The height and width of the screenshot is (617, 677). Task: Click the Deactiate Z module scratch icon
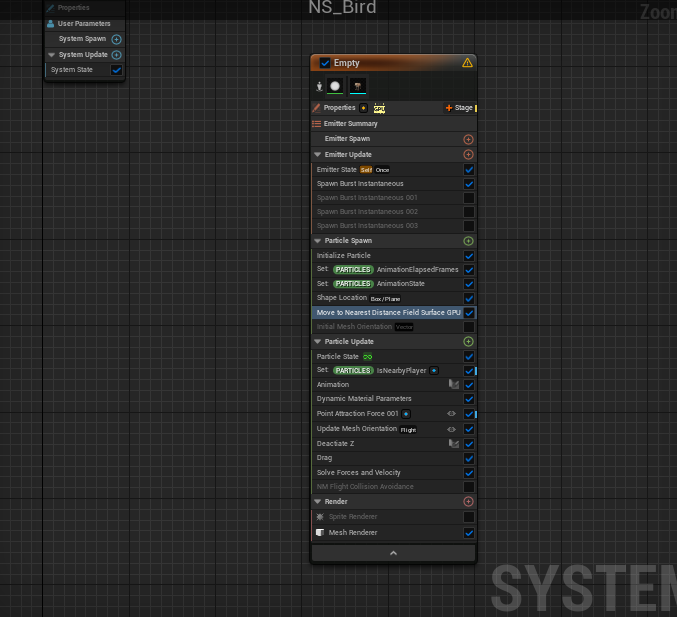coord(453,443)
